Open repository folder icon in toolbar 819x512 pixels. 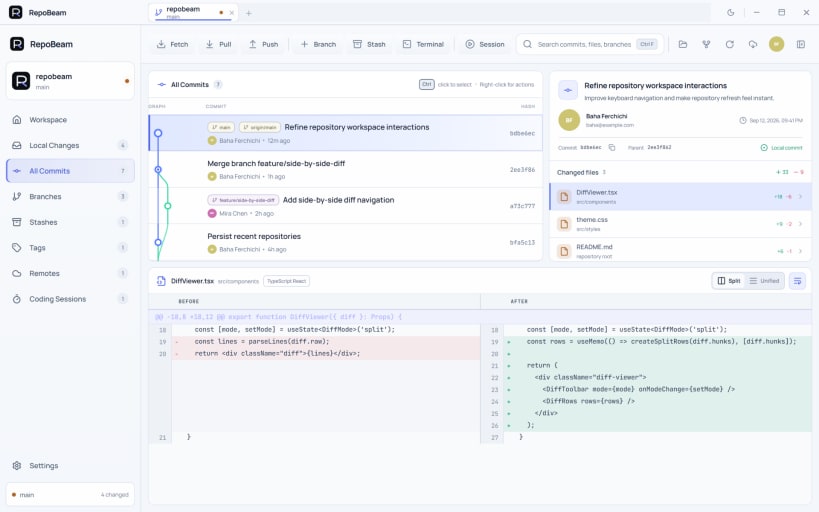click(x=683, y=44)
